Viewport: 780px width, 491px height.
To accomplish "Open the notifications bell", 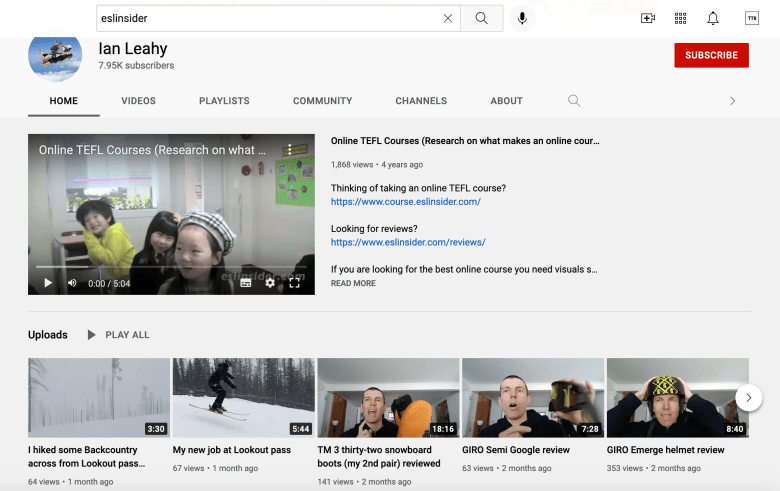I will coord(713,18).
